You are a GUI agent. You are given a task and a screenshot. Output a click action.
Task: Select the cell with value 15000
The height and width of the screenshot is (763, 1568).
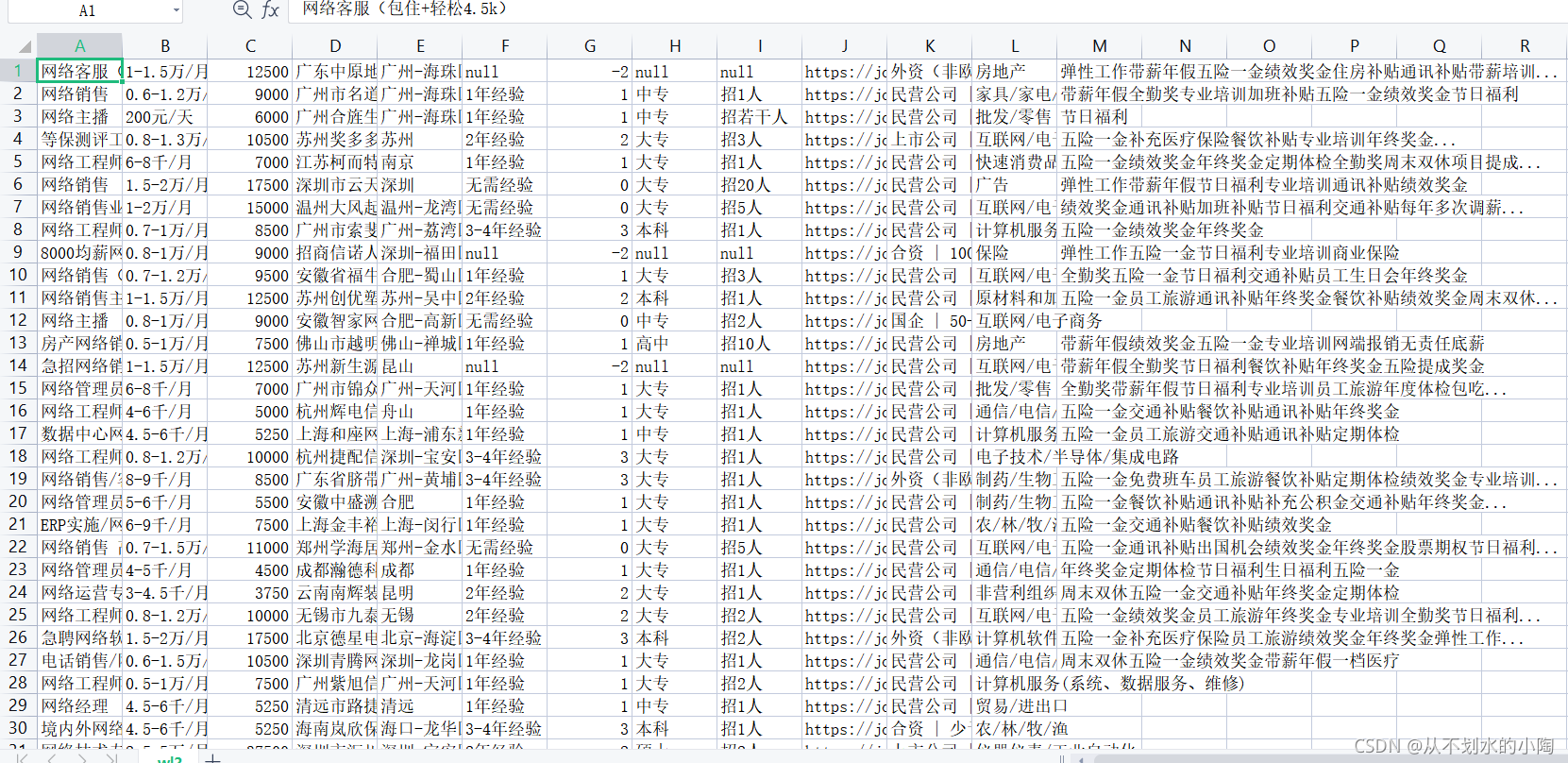(x=250, y=207)
